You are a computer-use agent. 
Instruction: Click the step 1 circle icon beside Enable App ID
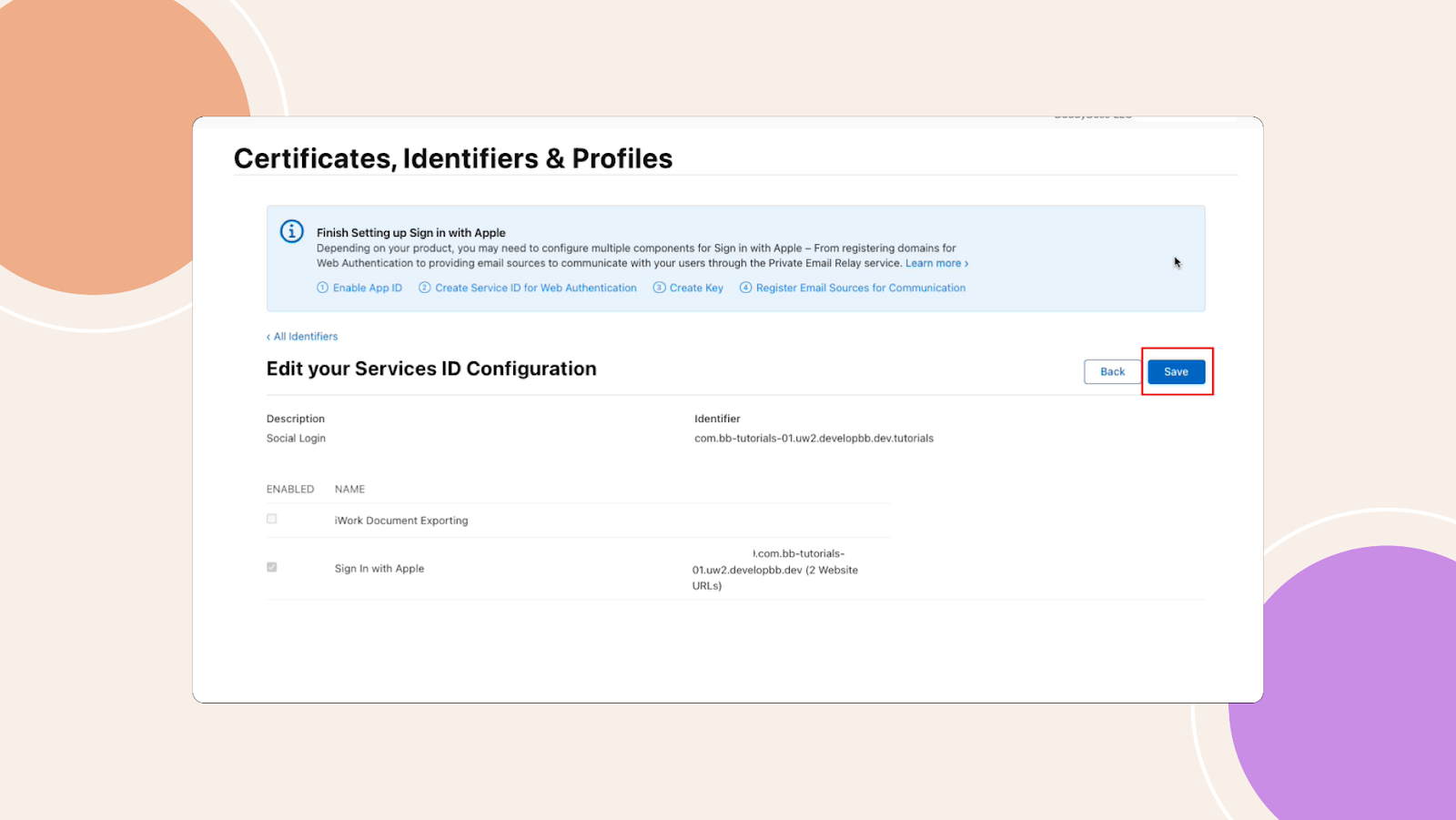pyautogui.click(x=322, y=288)
